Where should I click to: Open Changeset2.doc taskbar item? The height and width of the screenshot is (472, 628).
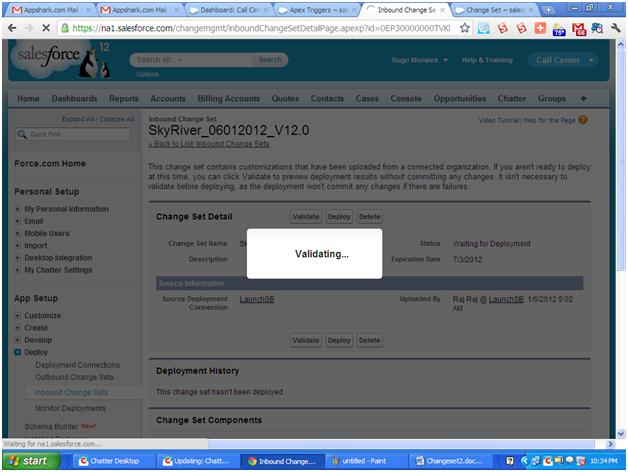[449, 461]
